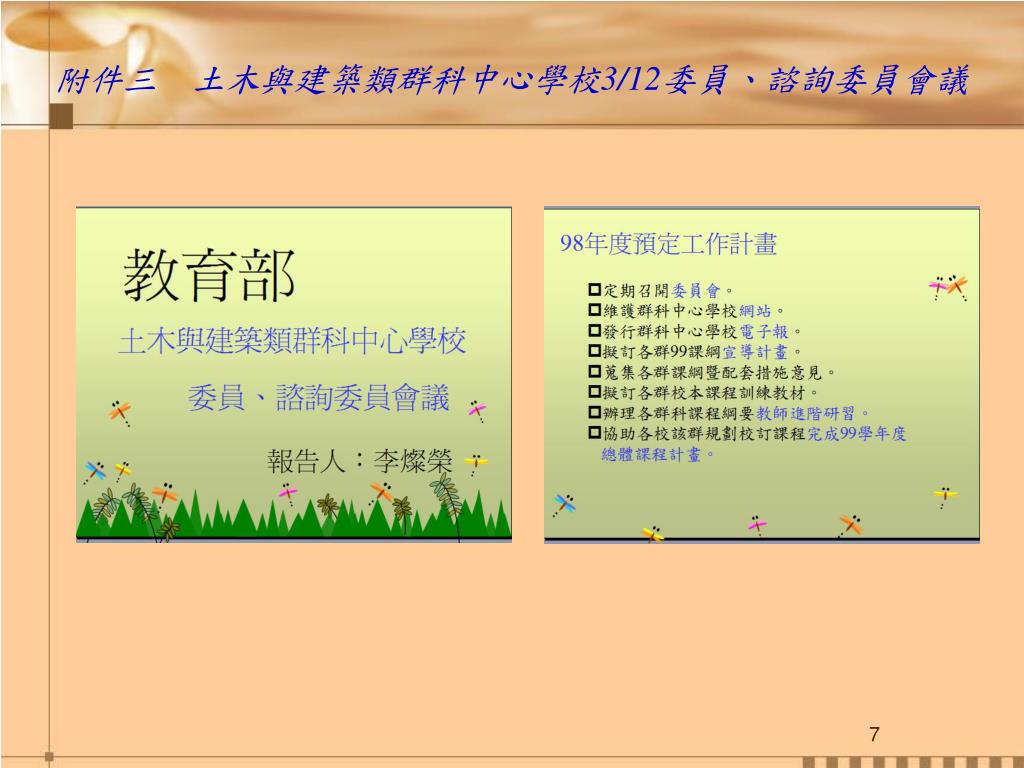The image size is (1024, 768).
Task: Click blue subtitle "土木與建築類群科中心學校" in left slide
Action: click(293, 342)
